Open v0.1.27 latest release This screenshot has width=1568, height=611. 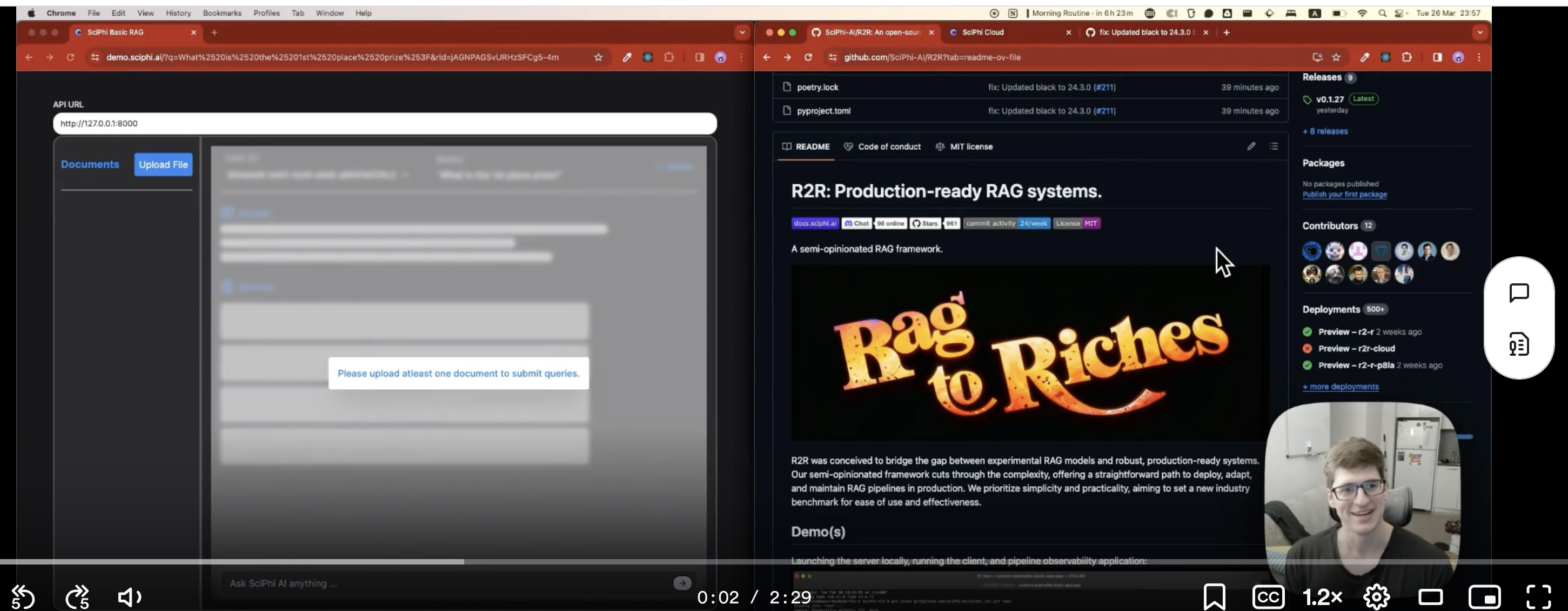click(1330, 99)
